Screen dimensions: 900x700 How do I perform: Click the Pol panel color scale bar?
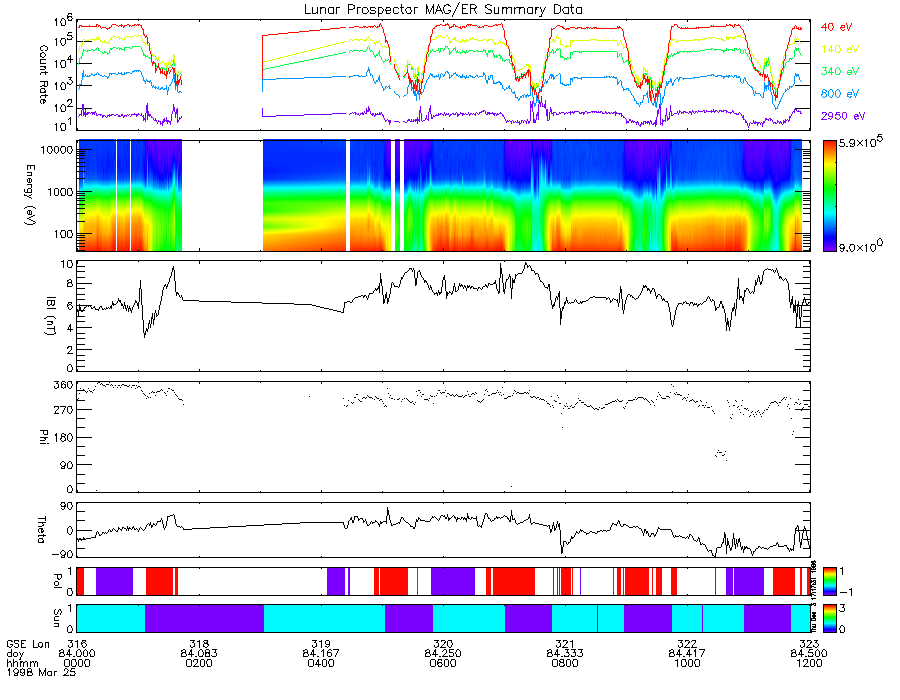829,581
